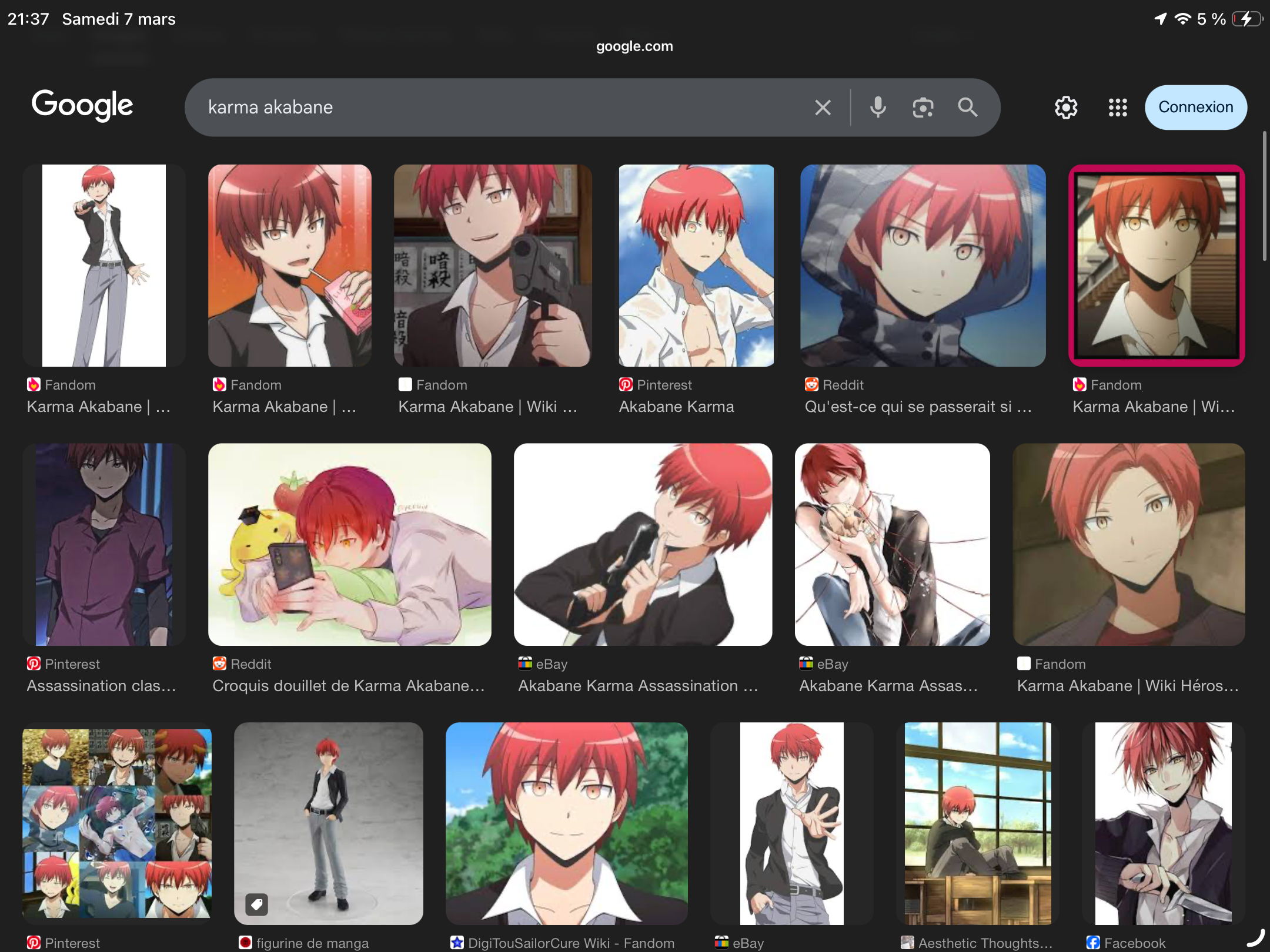
Task: Open the highlighted Fandom image with pink border
Action: [x=1156, y=266]
